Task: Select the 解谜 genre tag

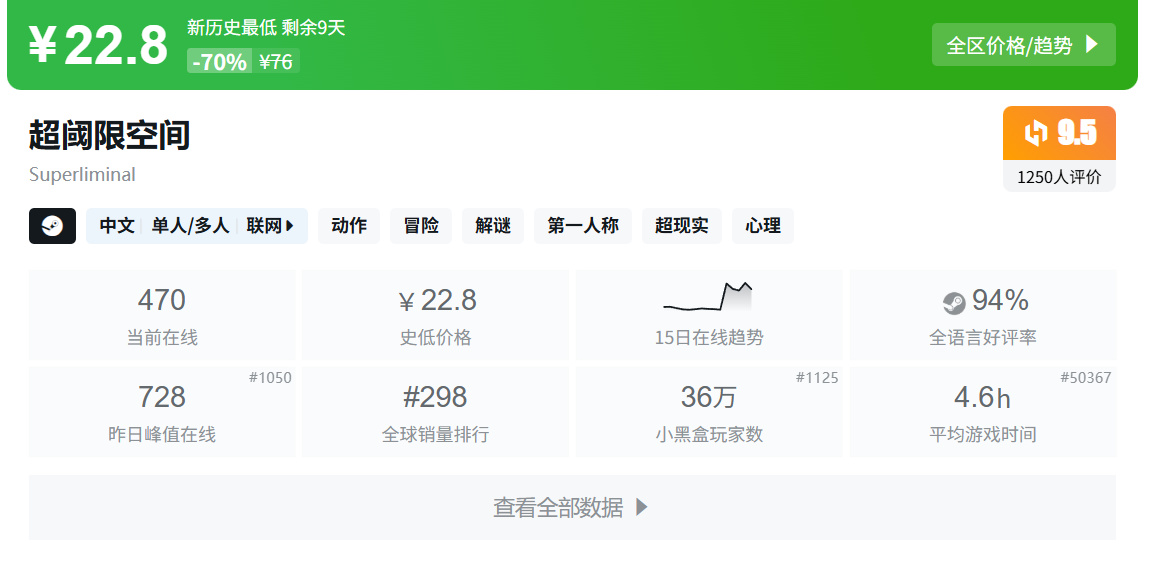Action: [493, 226]
